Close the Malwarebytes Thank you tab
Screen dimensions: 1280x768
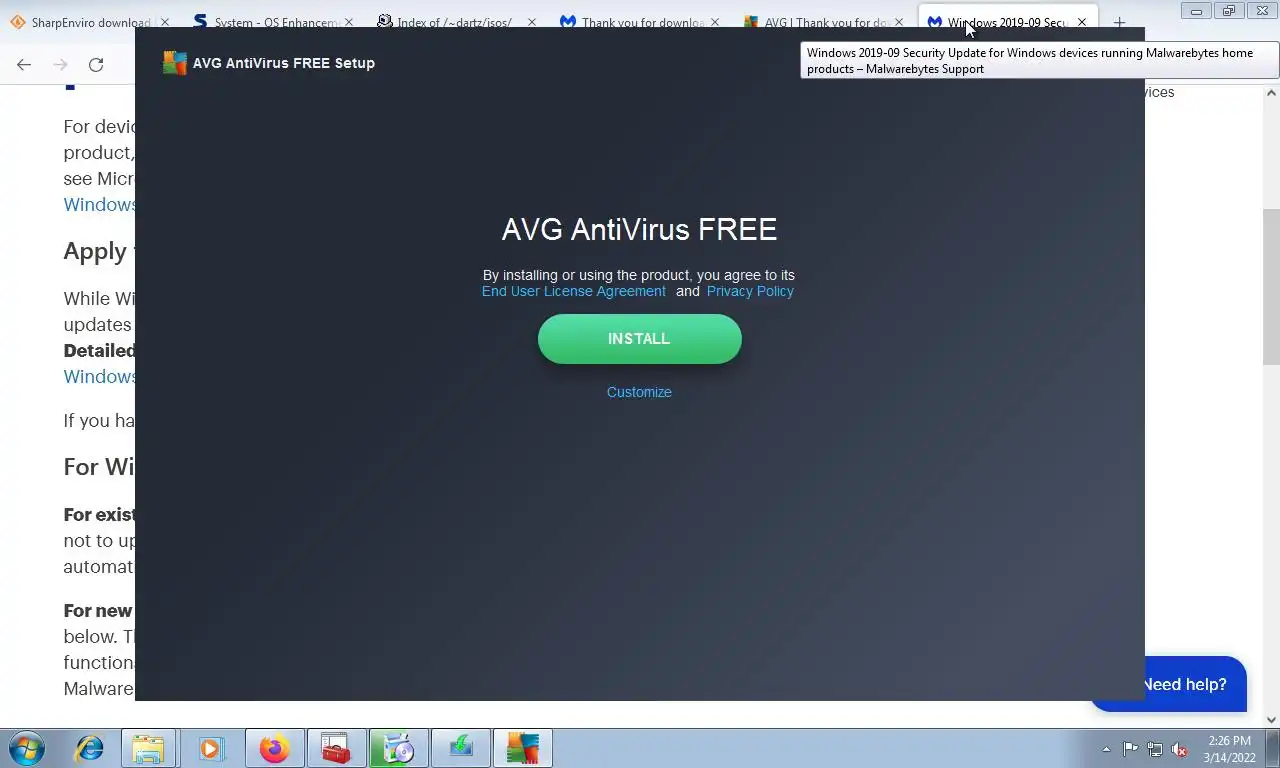click(714, 22)
